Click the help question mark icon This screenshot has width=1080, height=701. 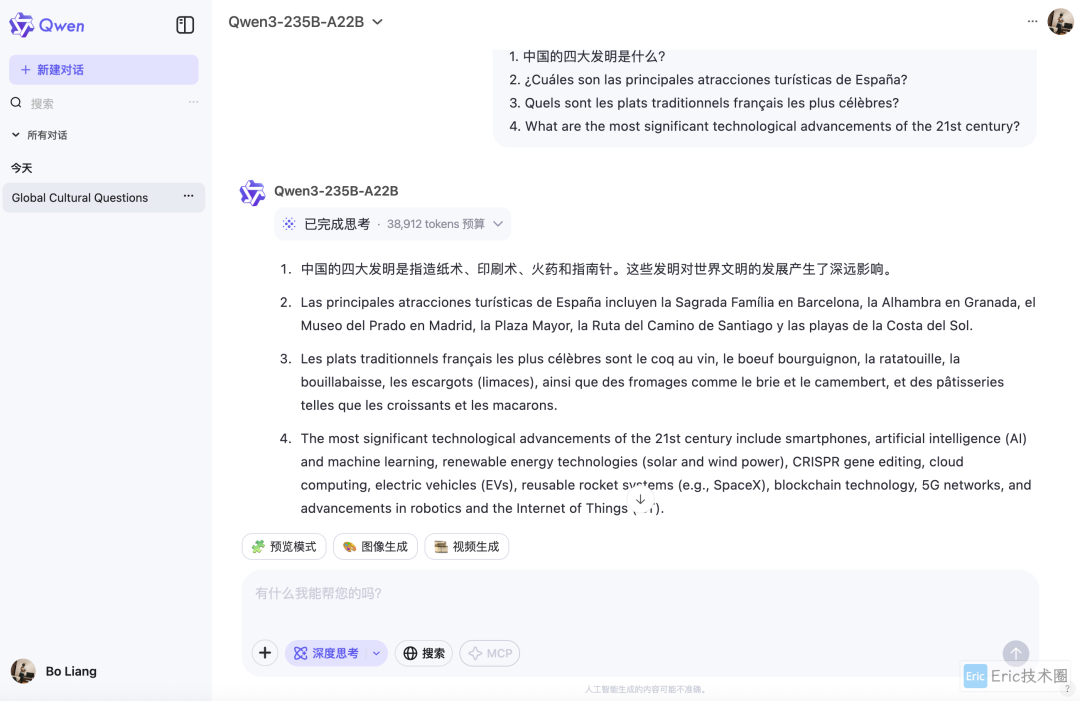1068,688
